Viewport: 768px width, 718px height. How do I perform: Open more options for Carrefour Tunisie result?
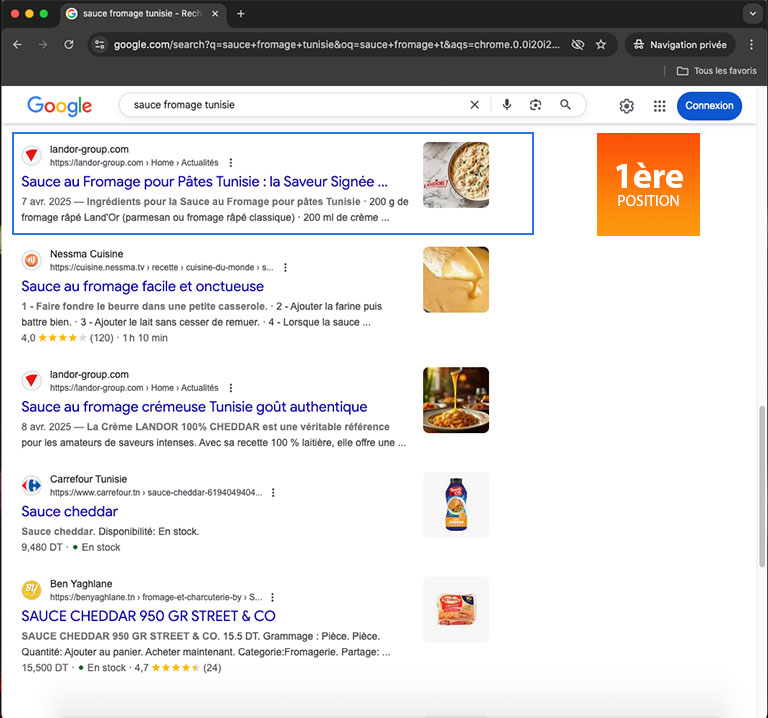273,493
